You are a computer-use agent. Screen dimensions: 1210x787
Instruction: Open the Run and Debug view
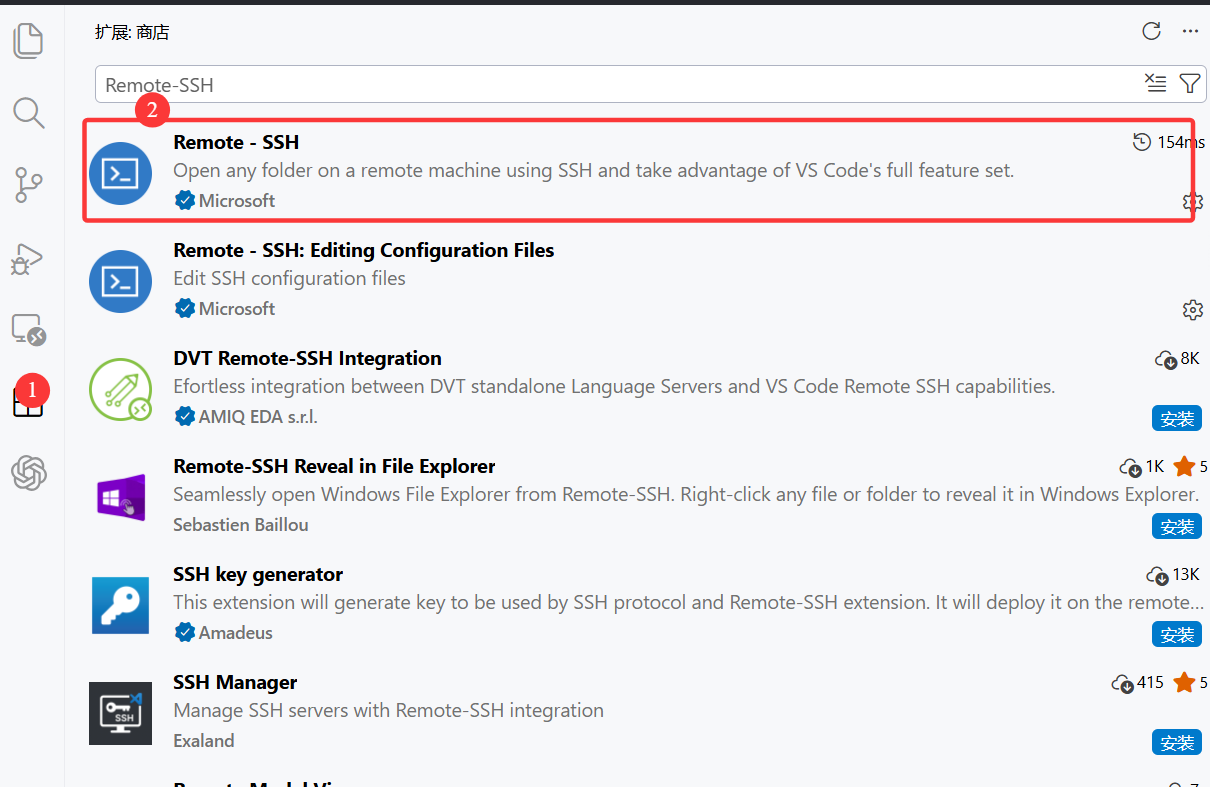pyautogui.click(x=28, y=258)
